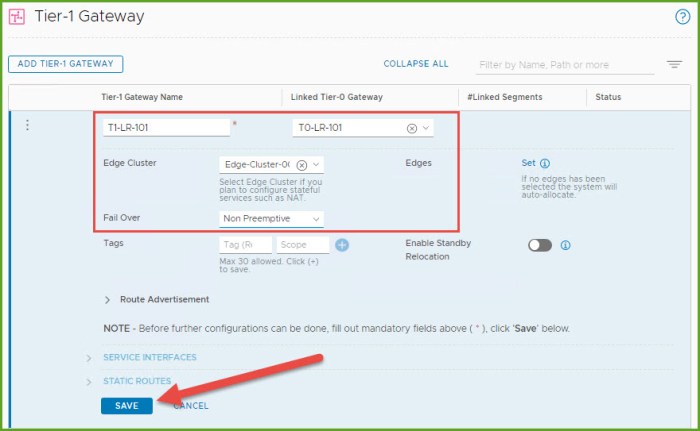This screenshot has width=700, height=431.
Task: Click the info icon beside Edges Set
Action: [x=545, y=163]
